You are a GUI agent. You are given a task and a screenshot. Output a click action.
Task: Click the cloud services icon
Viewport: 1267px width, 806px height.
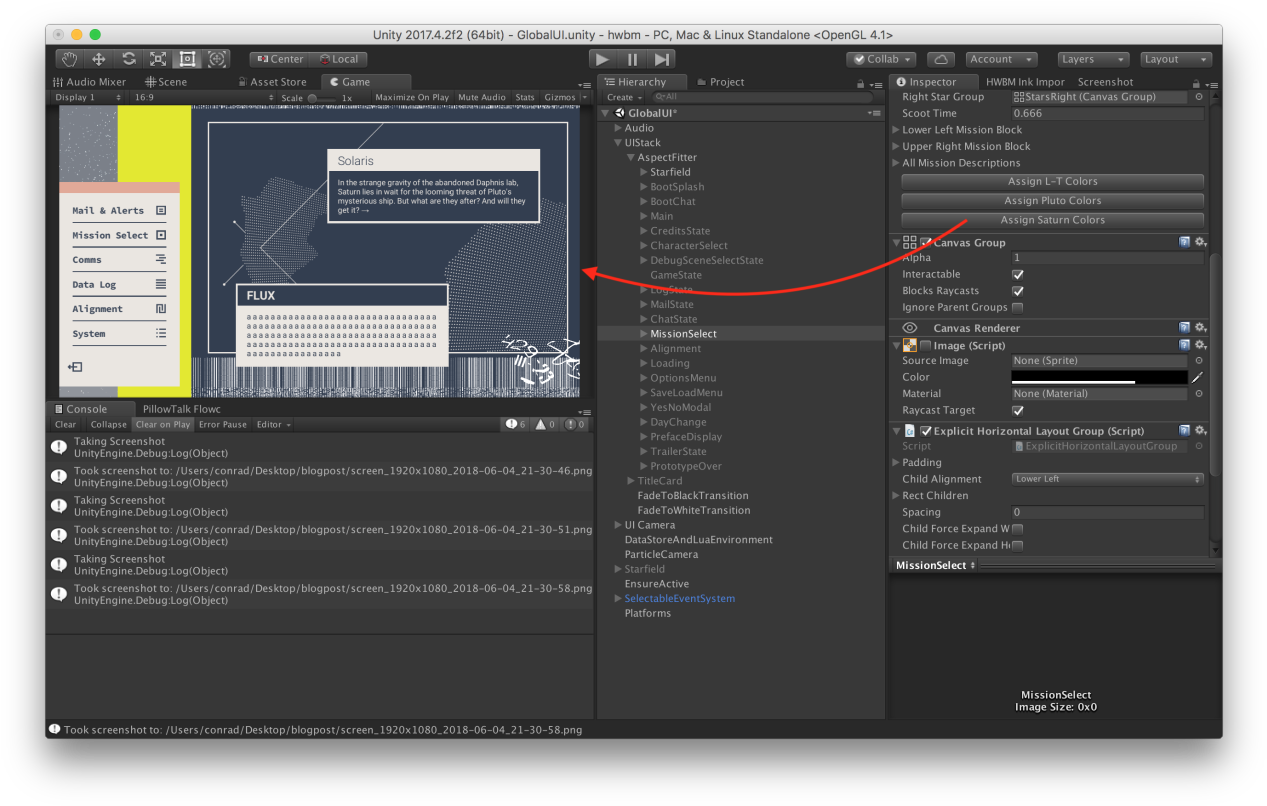click(x=940, y=60)
